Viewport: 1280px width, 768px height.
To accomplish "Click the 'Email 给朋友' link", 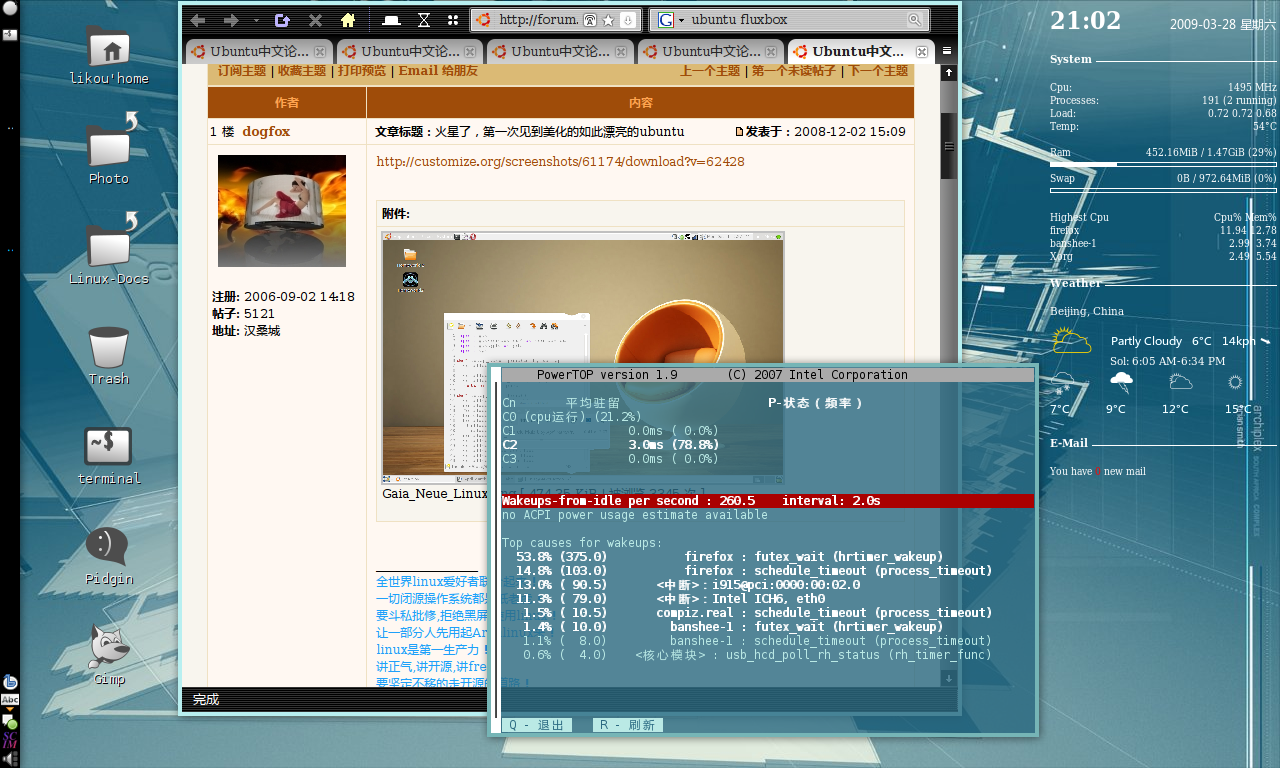I will [438, 71].
